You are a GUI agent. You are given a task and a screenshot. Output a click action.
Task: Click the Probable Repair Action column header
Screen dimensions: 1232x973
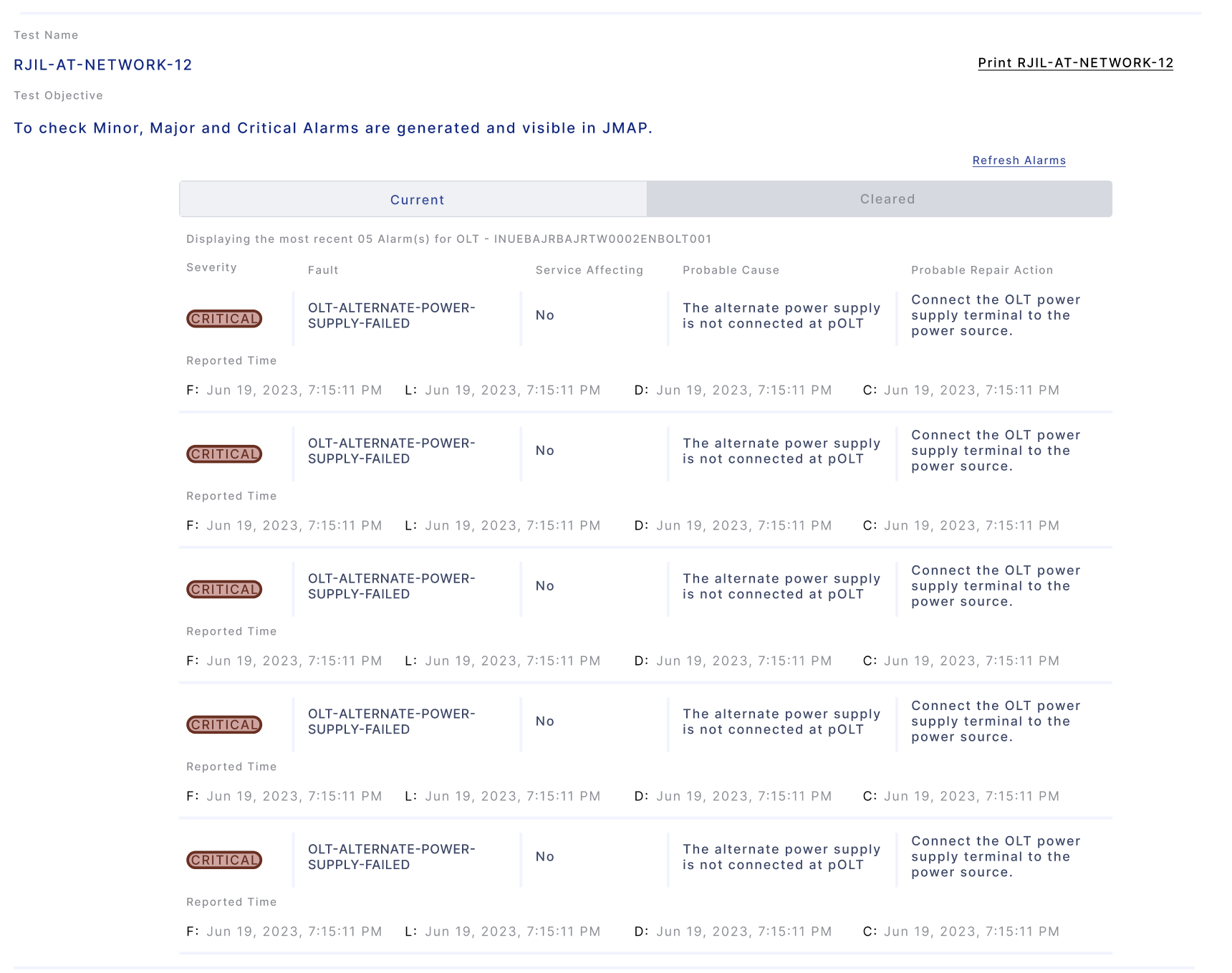982,270
